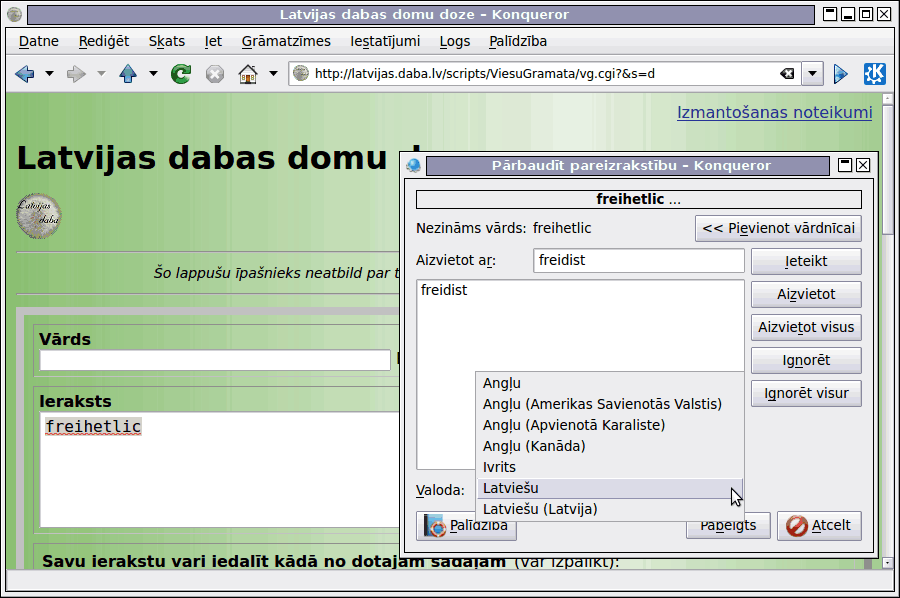
Task: Expand the Back history dropdown arrow
Action: (x=49, y=73)
